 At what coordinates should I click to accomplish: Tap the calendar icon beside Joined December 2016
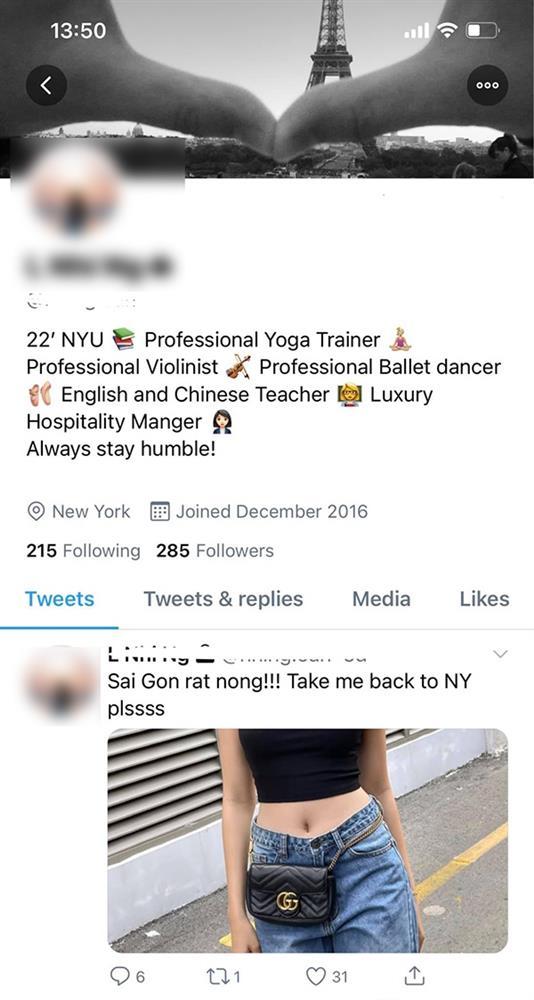[x=159, y=511]
